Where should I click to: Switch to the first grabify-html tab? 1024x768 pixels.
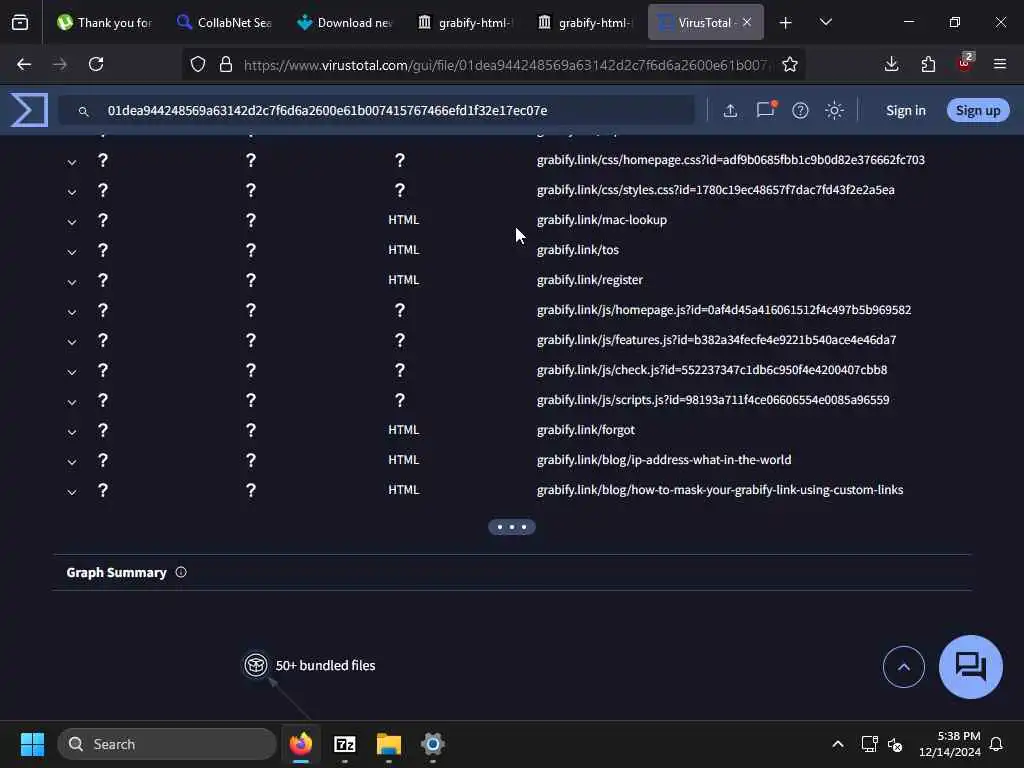point(465,22)
